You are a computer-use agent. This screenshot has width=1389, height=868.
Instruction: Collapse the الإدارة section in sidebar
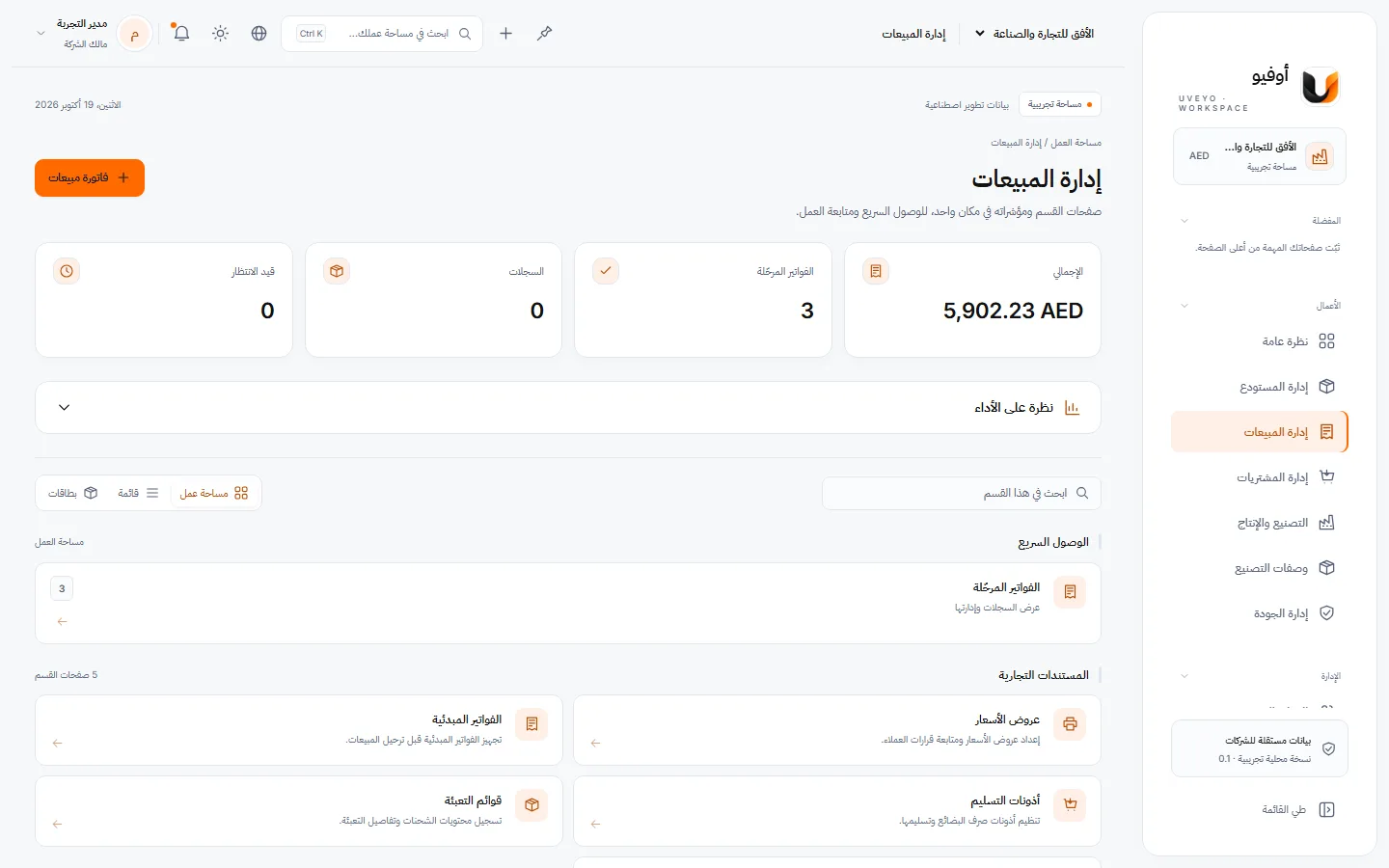point(1185,676)
